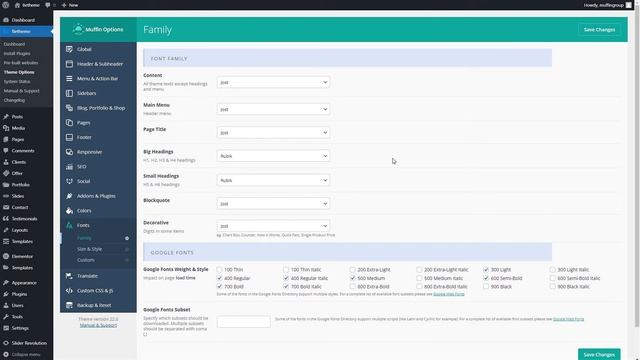The image size is (640, 360).
Task: Open Install Plugins in WP sidebar
Action: [x=17, y=53]
